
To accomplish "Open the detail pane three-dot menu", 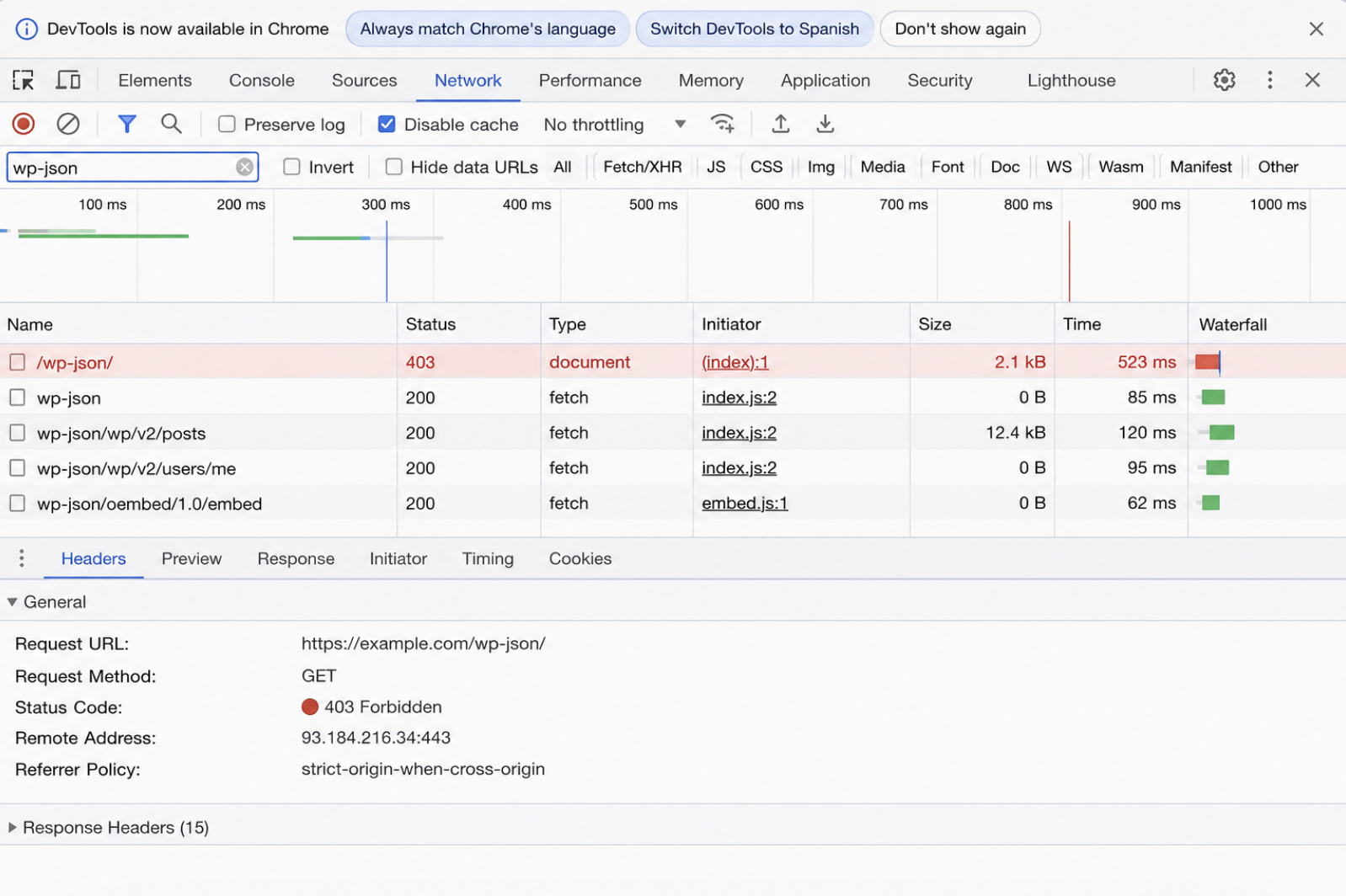I will [x=22, y=558].
